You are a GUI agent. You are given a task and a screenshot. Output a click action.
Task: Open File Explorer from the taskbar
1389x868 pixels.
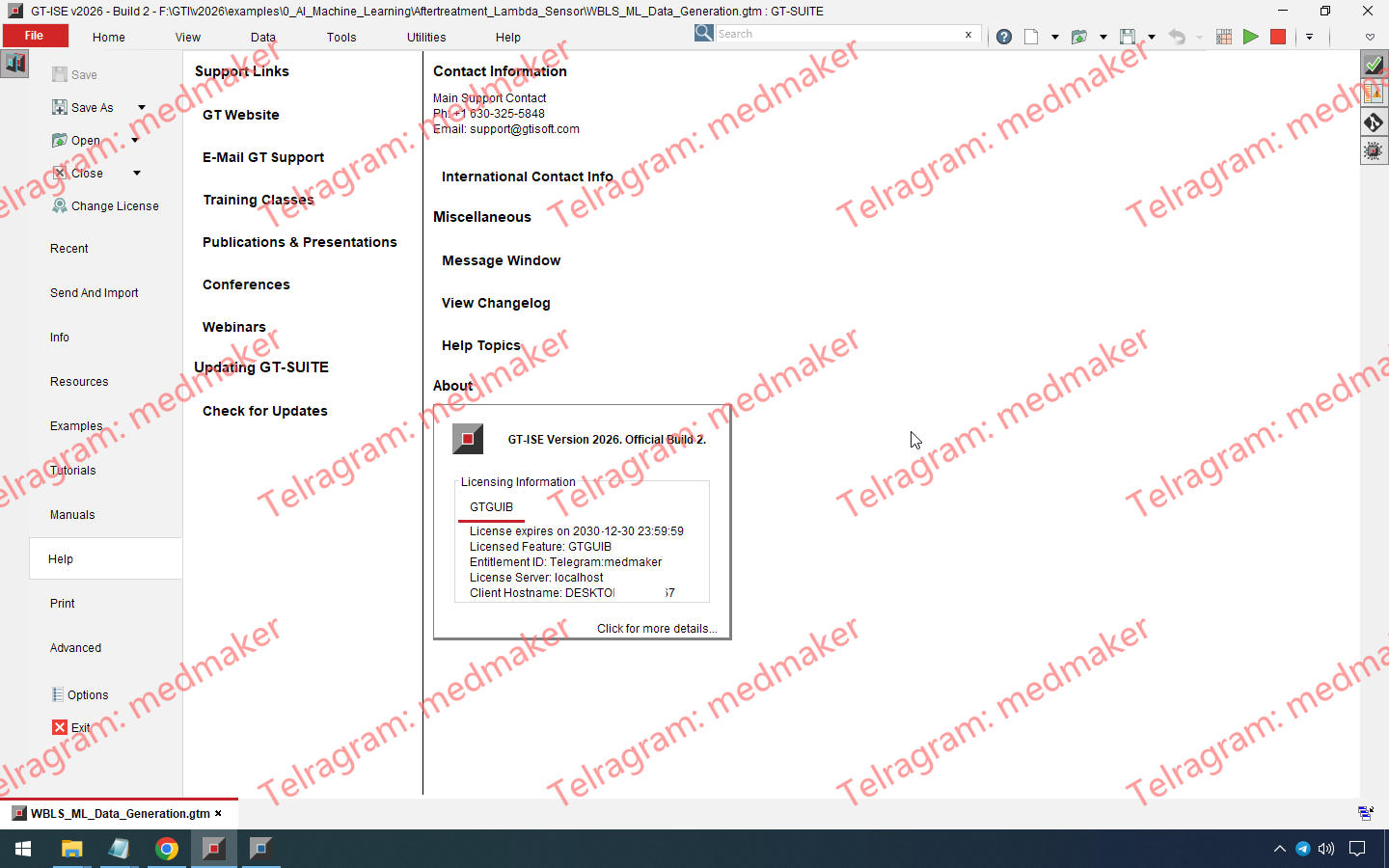point(72,849)
